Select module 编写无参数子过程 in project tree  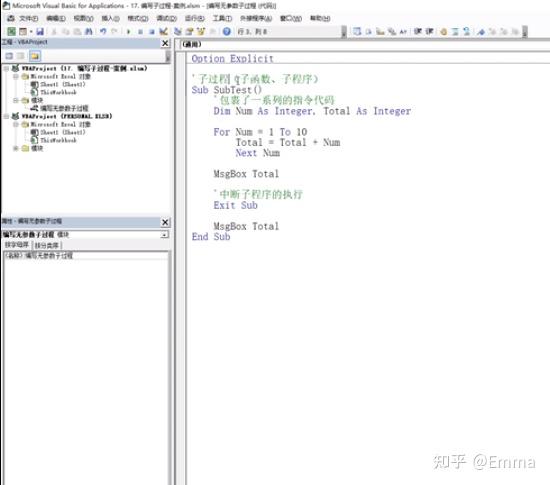point(64,108)
